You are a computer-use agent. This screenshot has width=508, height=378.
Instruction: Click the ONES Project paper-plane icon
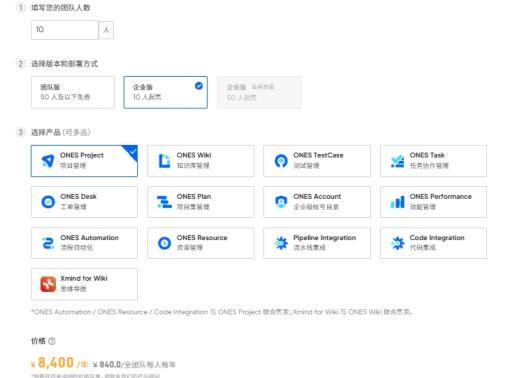tap(48, 161)
